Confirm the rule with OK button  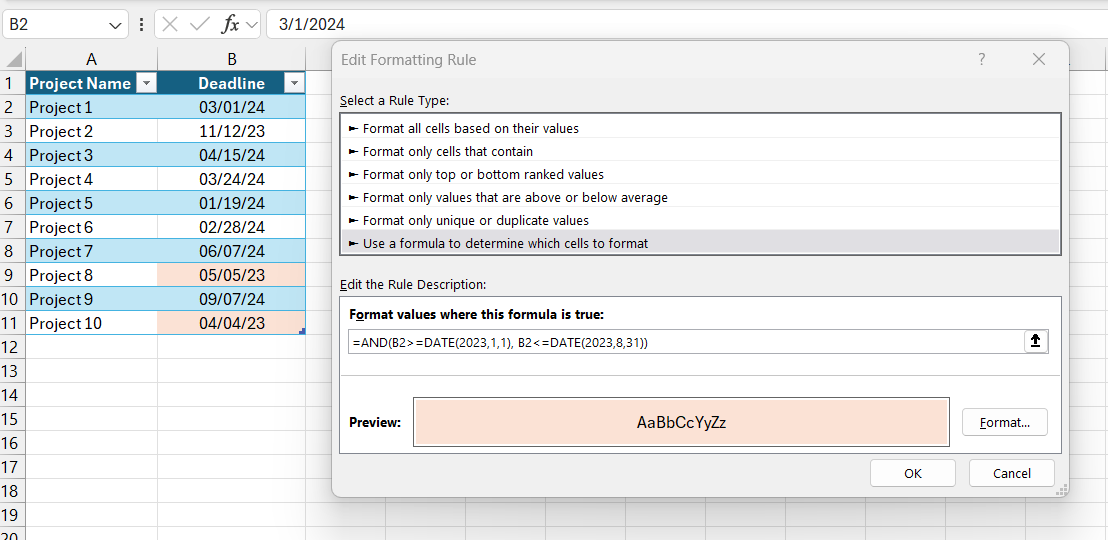pos(912,474)
